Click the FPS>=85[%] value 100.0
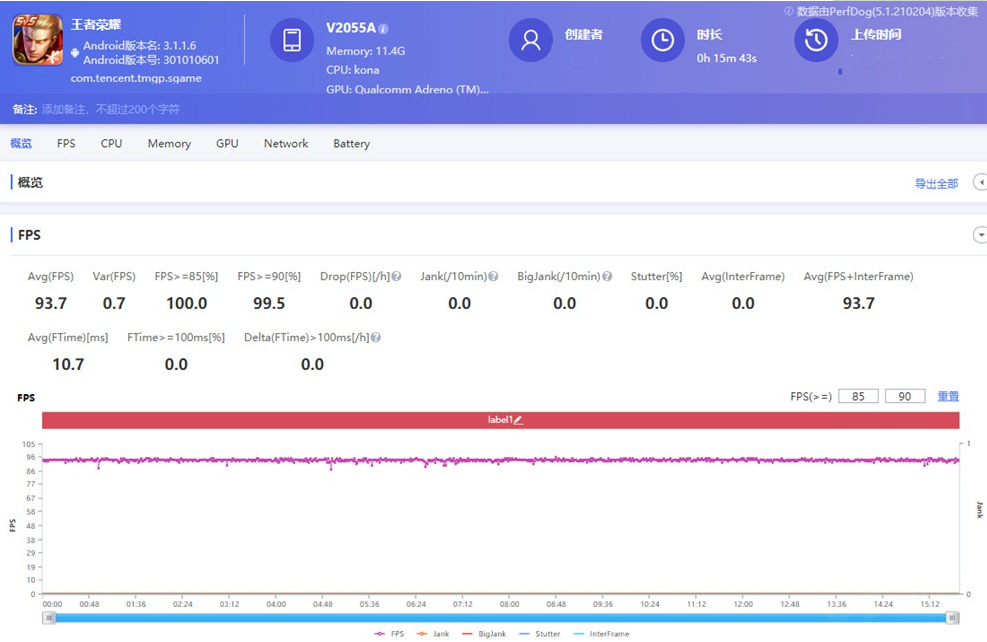The height and width of the screenshot is (642, 987). click(187, 303)
